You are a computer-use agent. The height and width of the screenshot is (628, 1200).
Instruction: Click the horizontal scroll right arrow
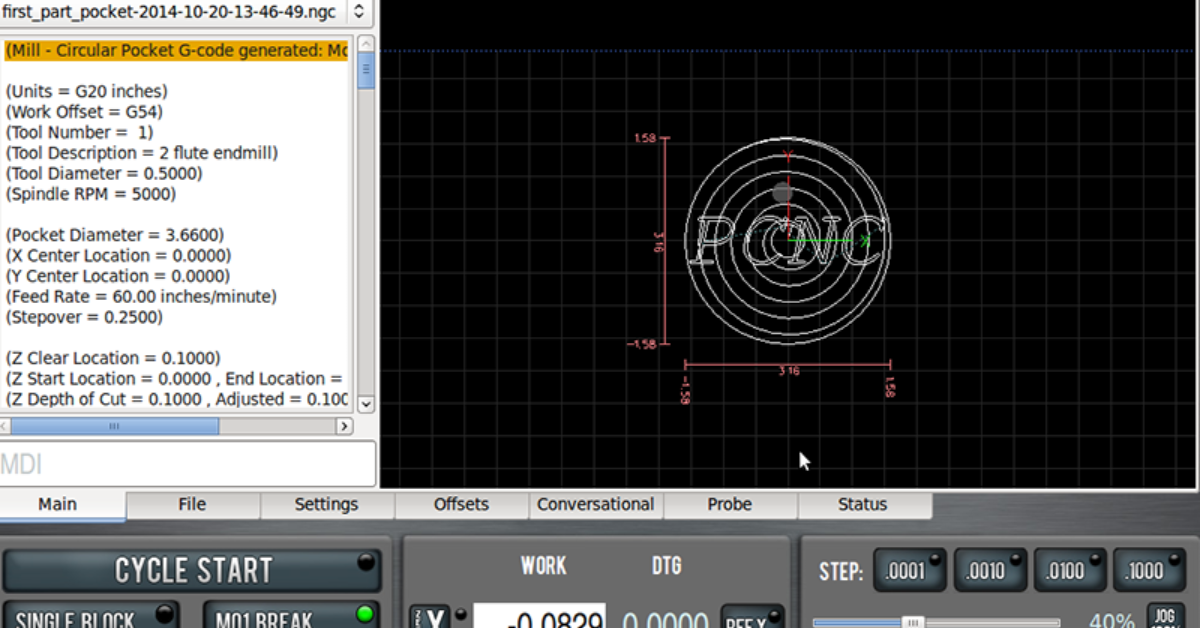345,426
